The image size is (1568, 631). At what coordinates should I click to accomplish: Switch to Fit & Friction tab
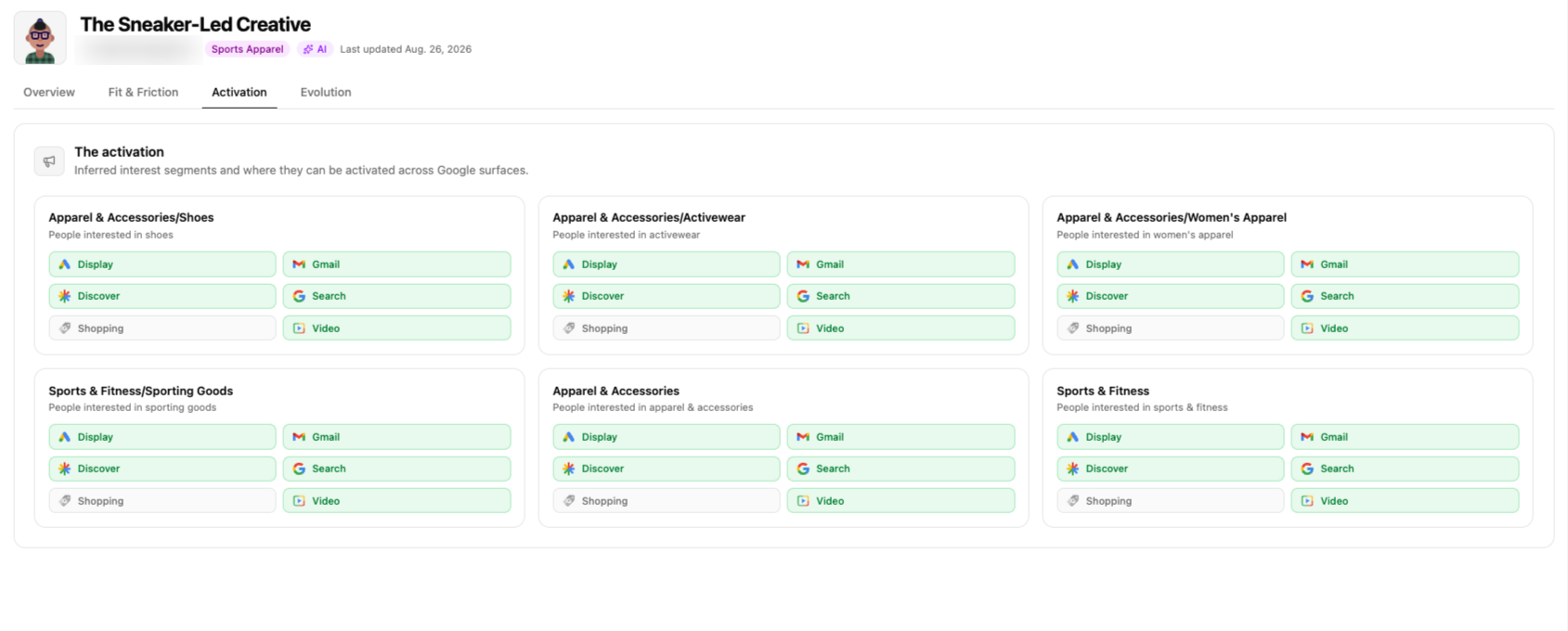tap(143, 92)
